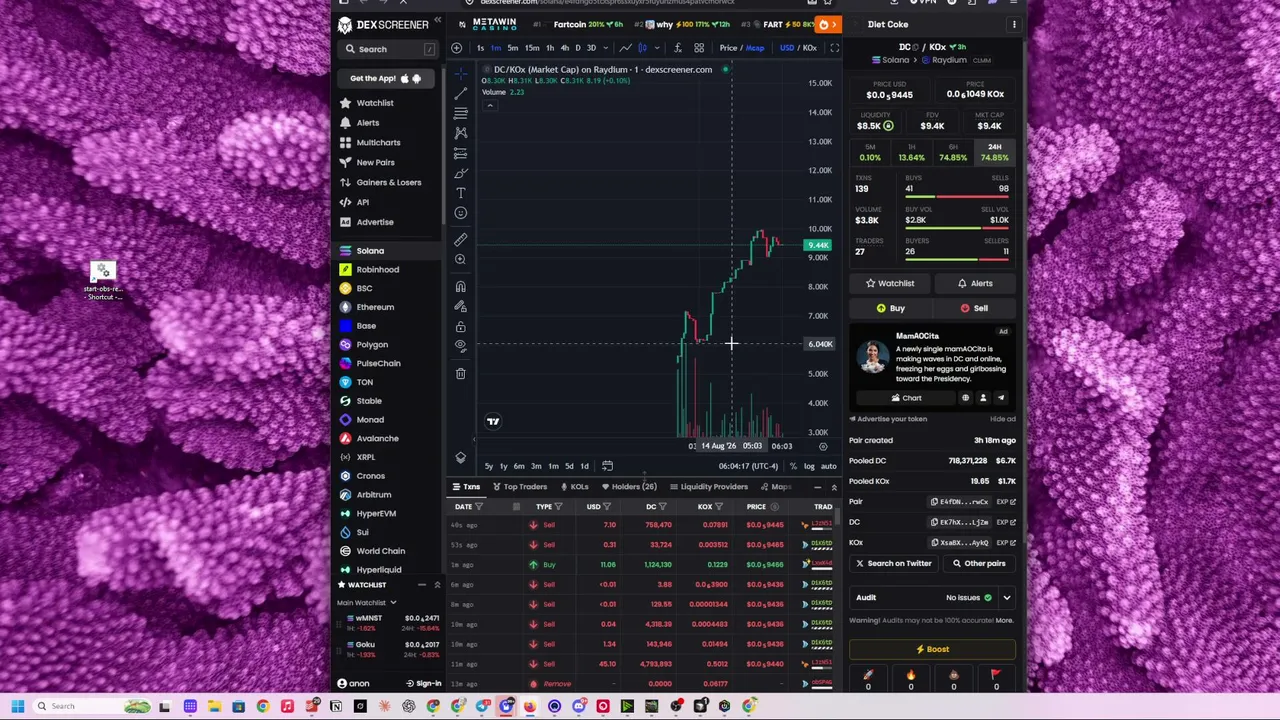The width and height of the screenshot is (1280, 720).
Task: Select the ruler measure tool
Action: (x=460, y=240)
